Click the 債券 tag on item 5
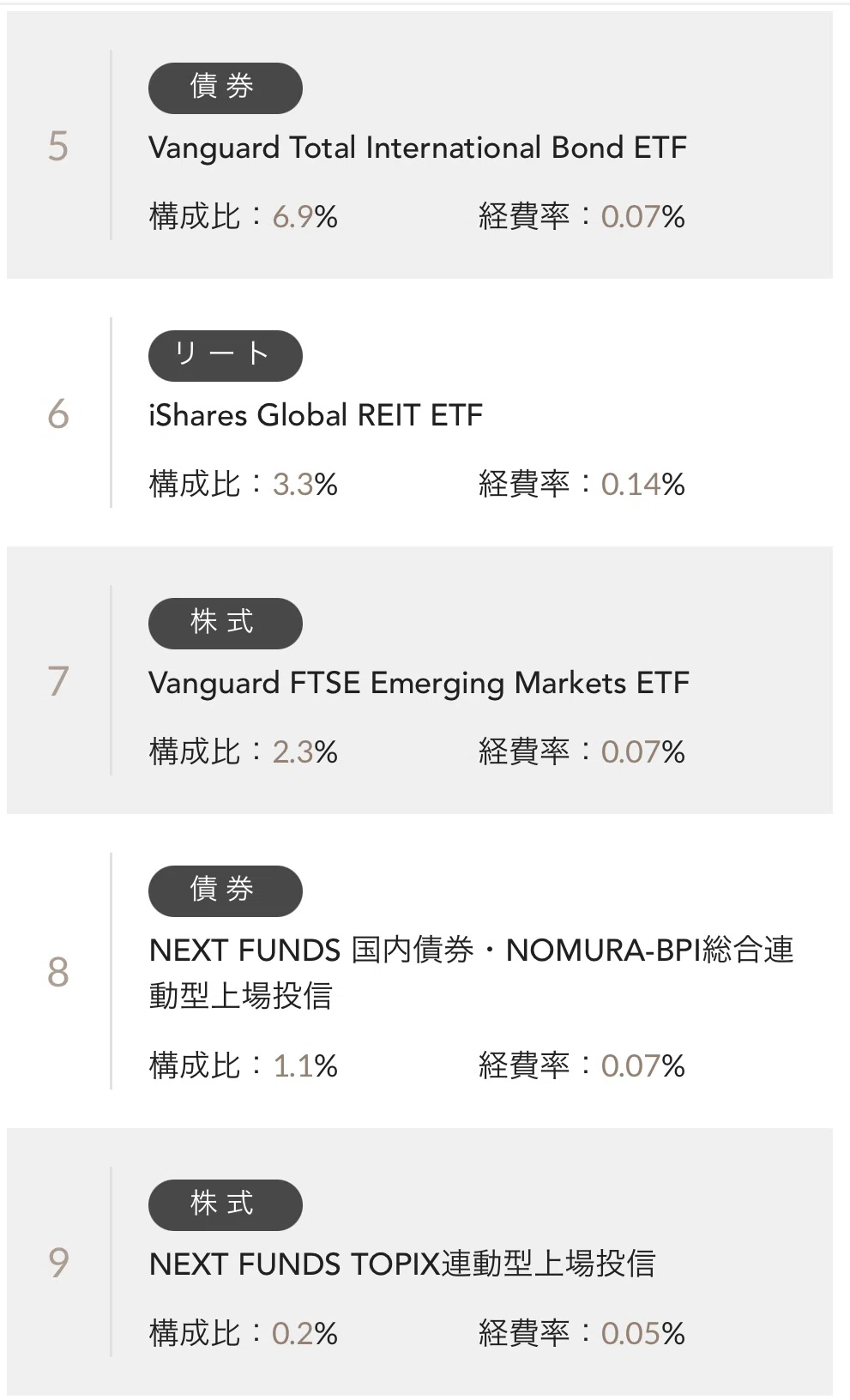 tap(226, 87)
